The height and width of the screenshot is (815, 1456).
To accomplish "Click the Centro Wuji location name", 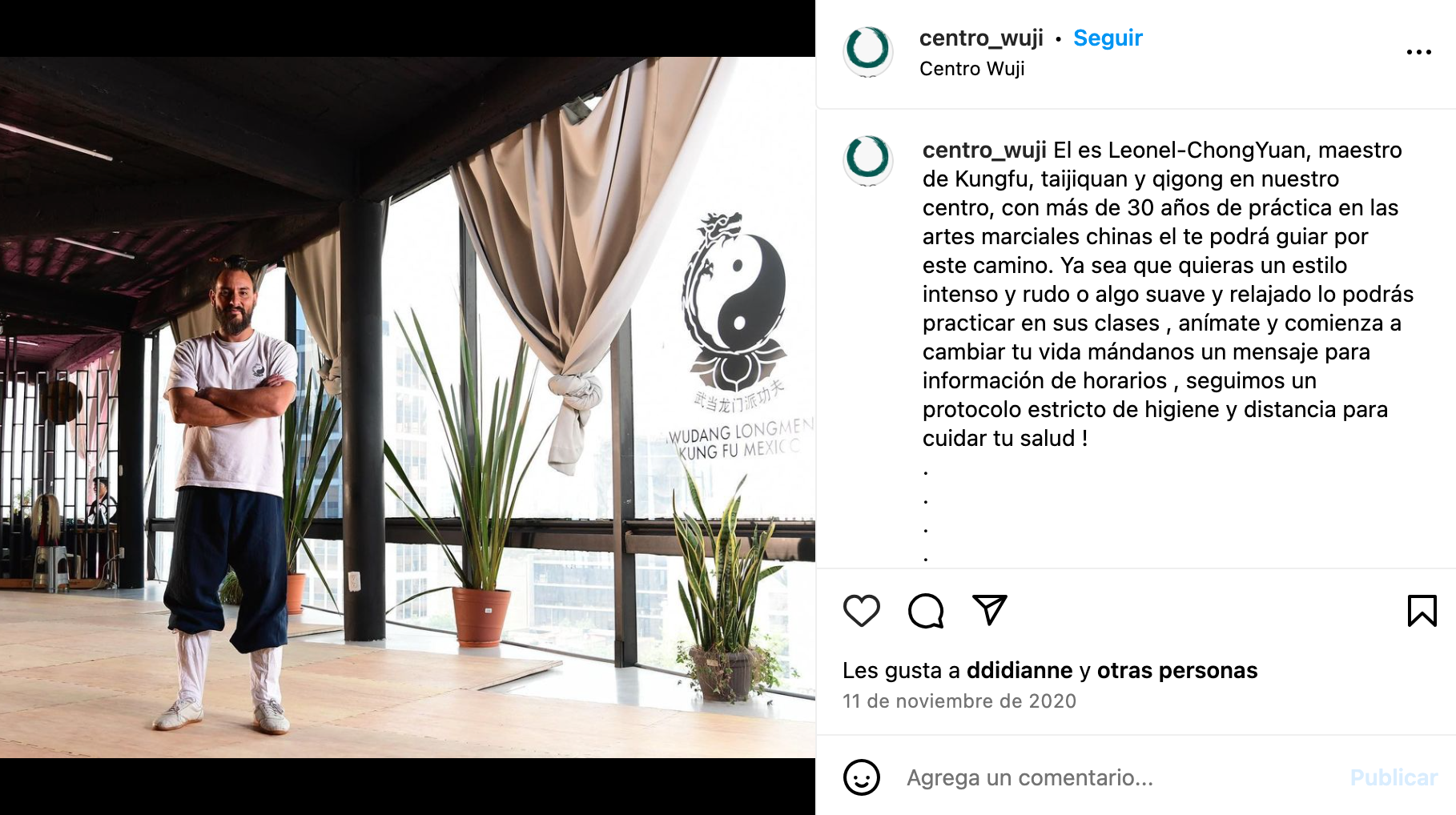I will (x=972, y=69).
